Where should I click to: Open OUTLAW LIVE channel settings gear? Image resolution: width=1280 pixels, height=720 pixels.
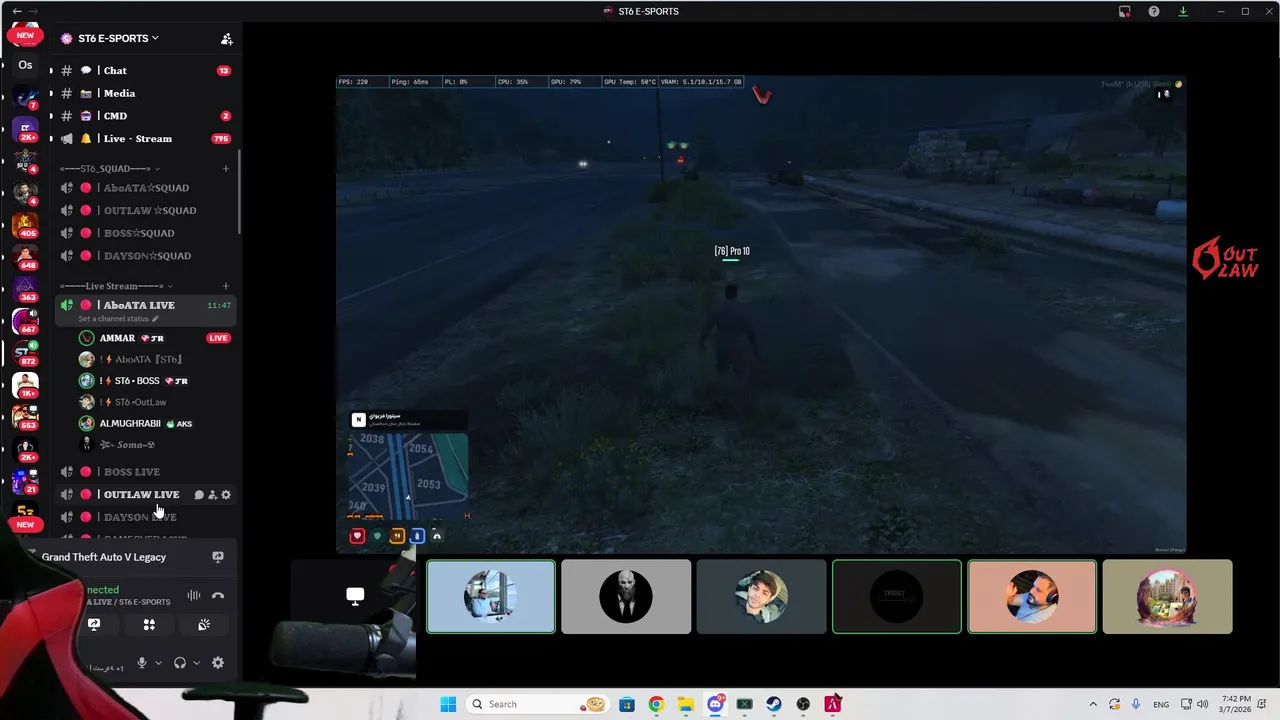226,495
